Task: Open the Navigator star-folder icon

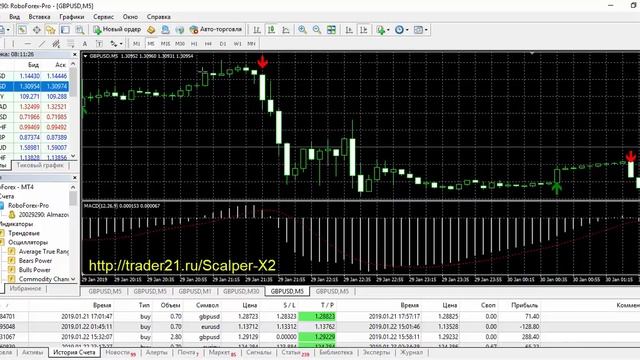Action: point(51,30)
